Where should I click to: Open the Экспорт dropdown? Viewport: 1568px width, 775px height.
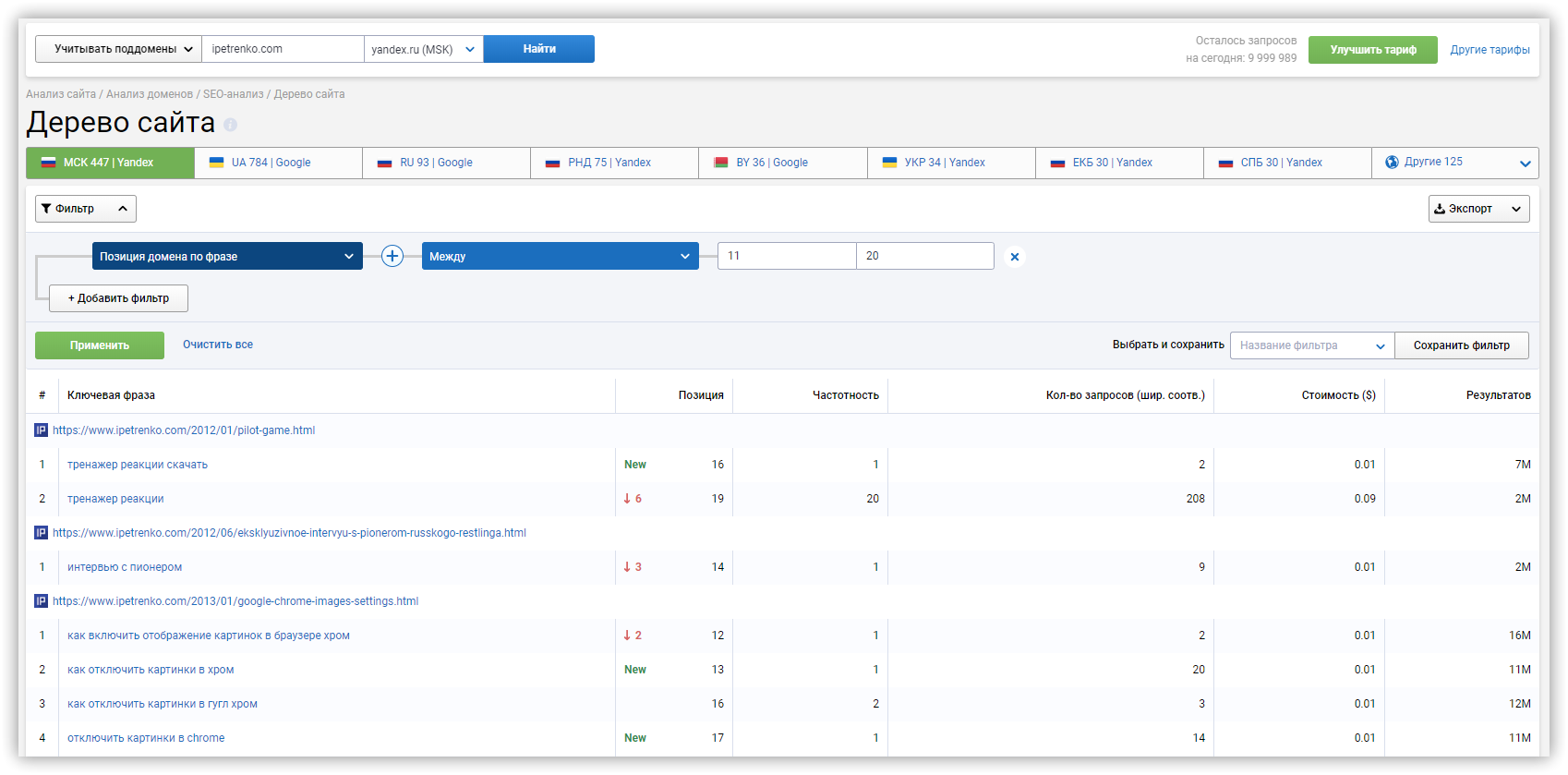(x=1478, y=209)
